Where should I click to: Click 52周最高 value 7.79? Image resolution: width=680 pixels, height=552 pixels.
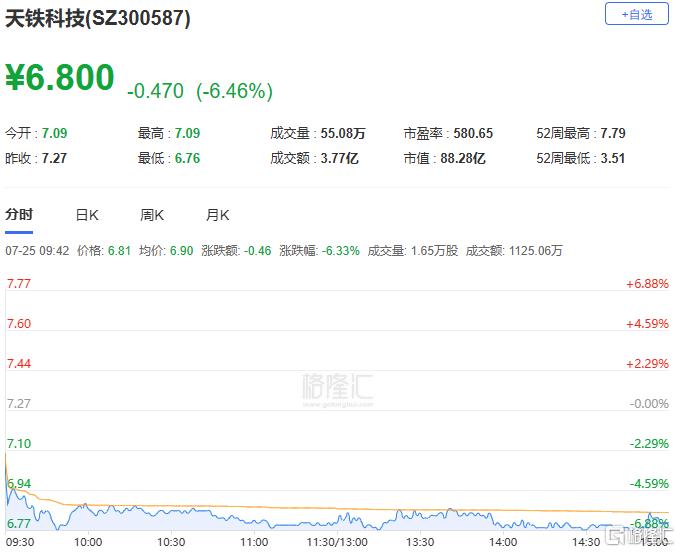pos(613,133)
